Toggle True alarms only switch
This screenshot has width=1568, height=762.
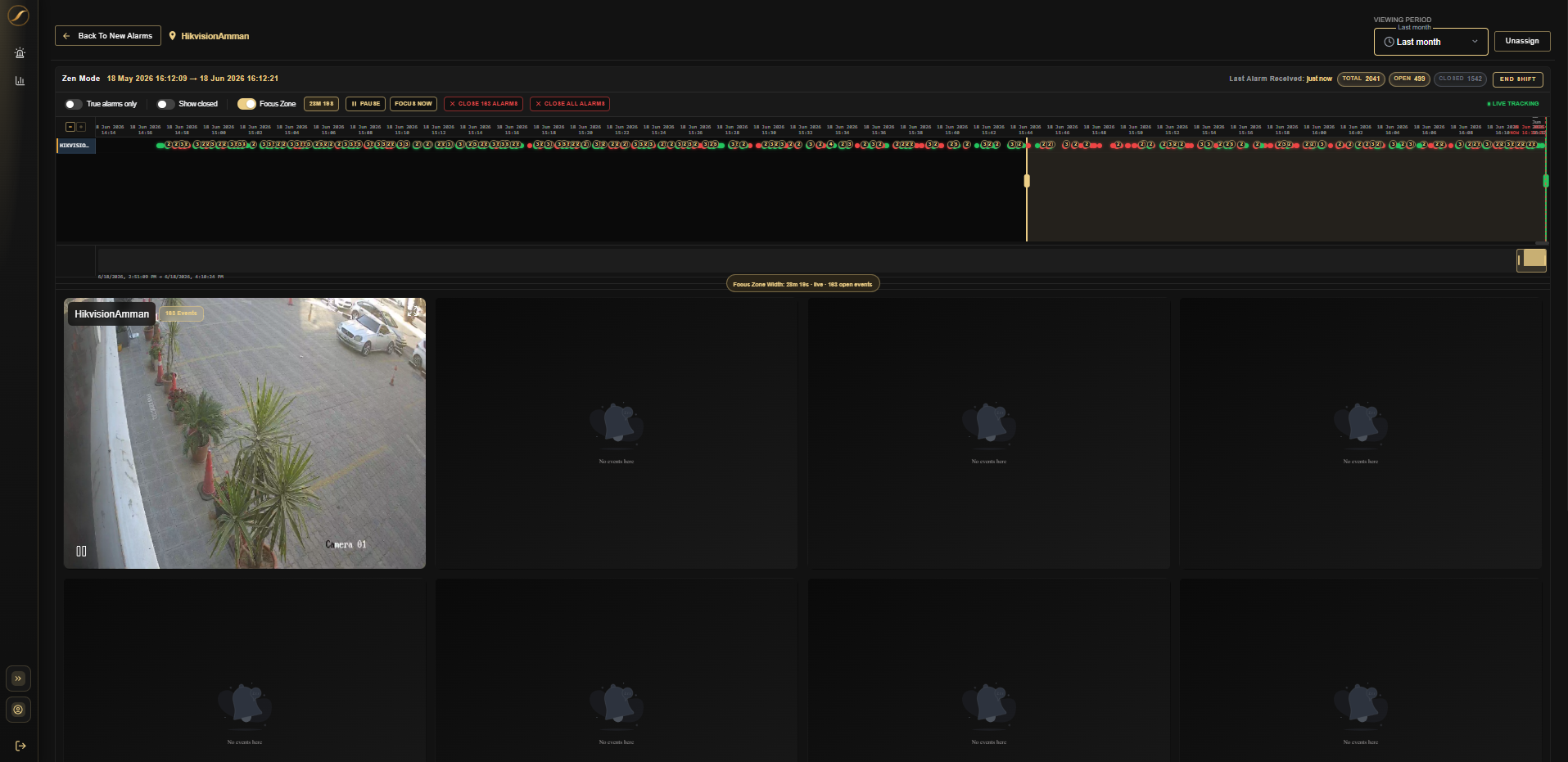(x=74, y=104)
